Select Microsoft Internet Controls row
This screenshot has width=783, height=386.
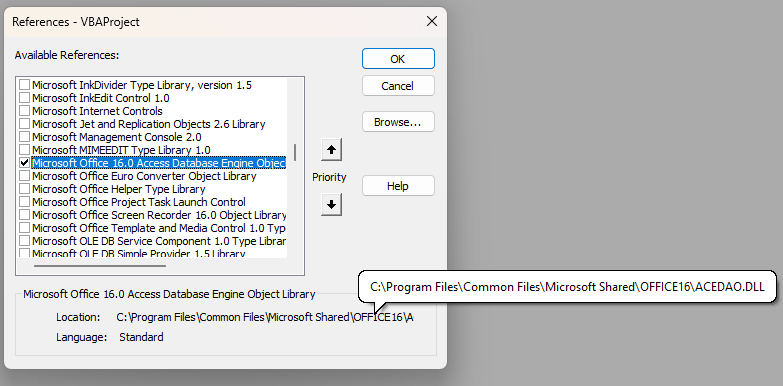pos(97,111)
